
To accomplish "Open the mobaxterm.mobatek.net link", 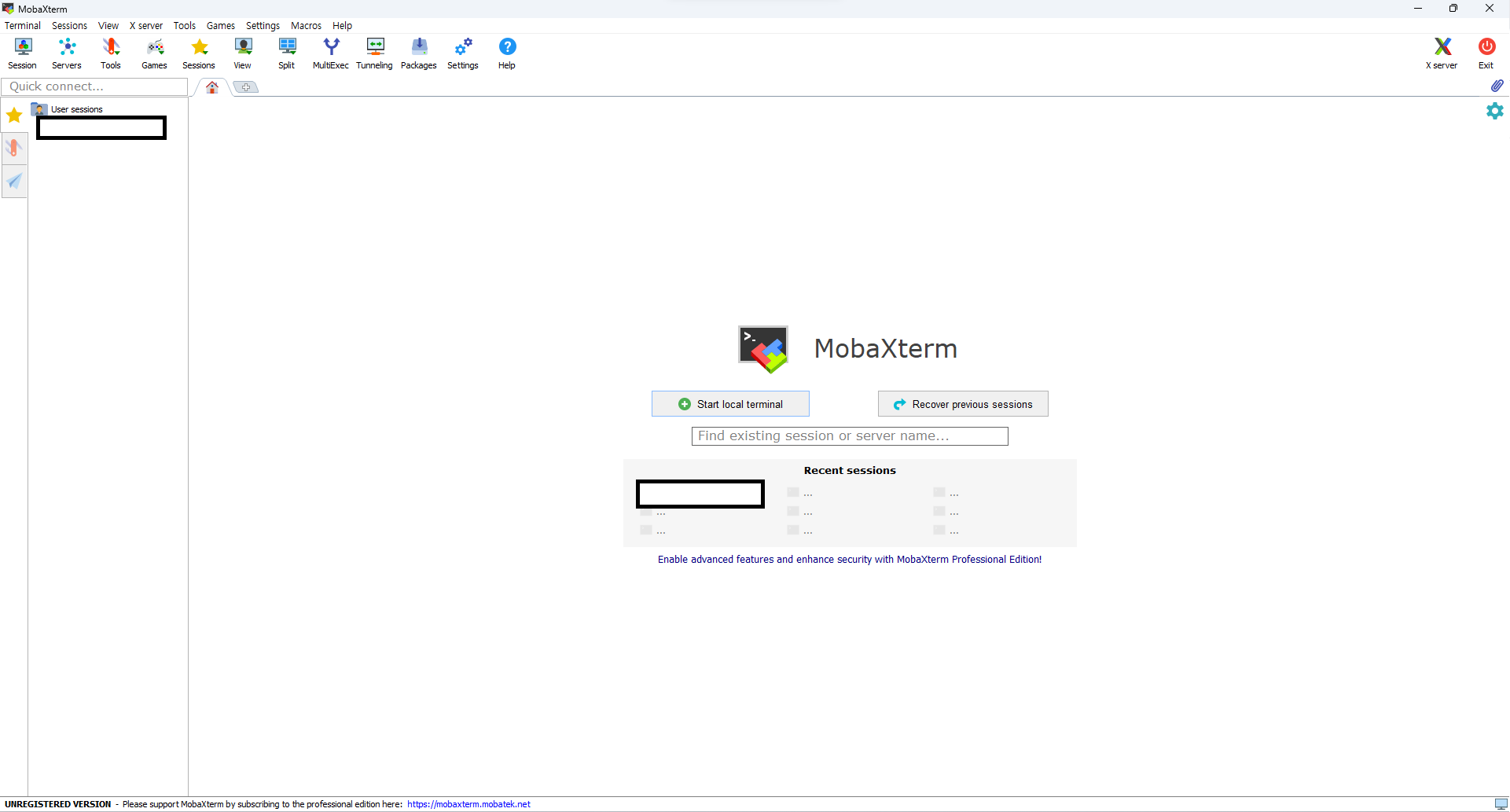I will (469, 804).
